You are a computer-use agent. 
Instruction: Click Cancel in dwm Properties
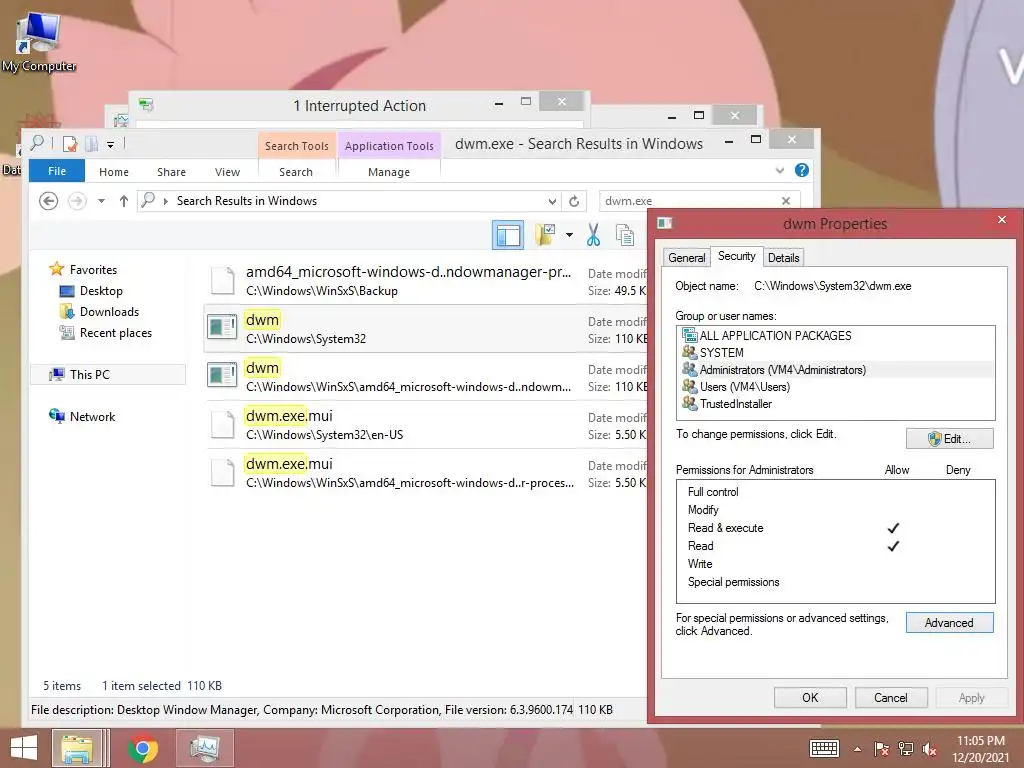[x=891, y=697]
